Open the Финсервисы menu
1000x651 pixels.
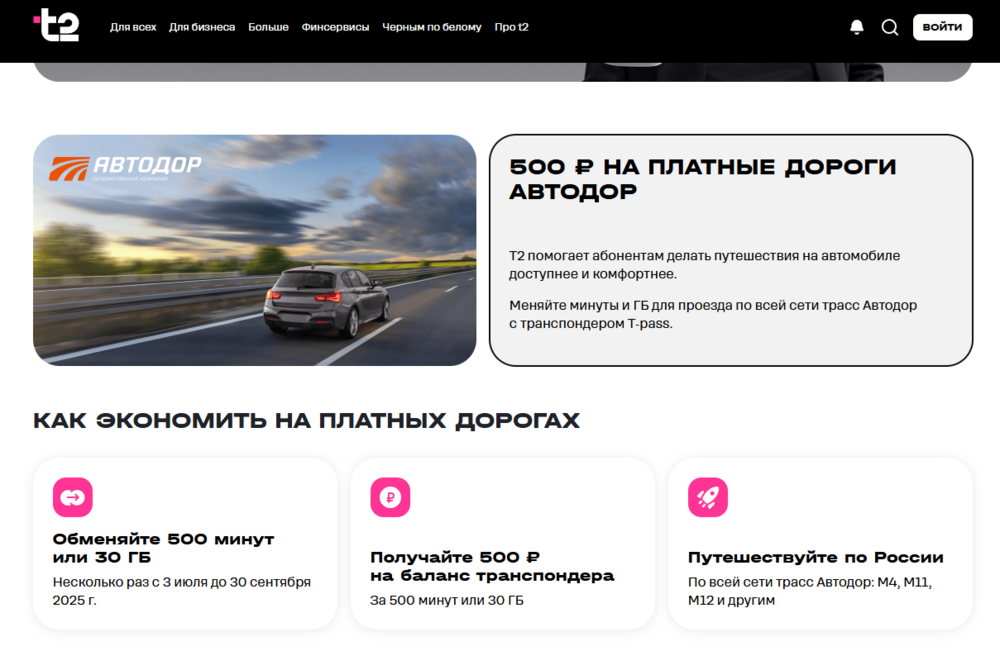(335, 27)
